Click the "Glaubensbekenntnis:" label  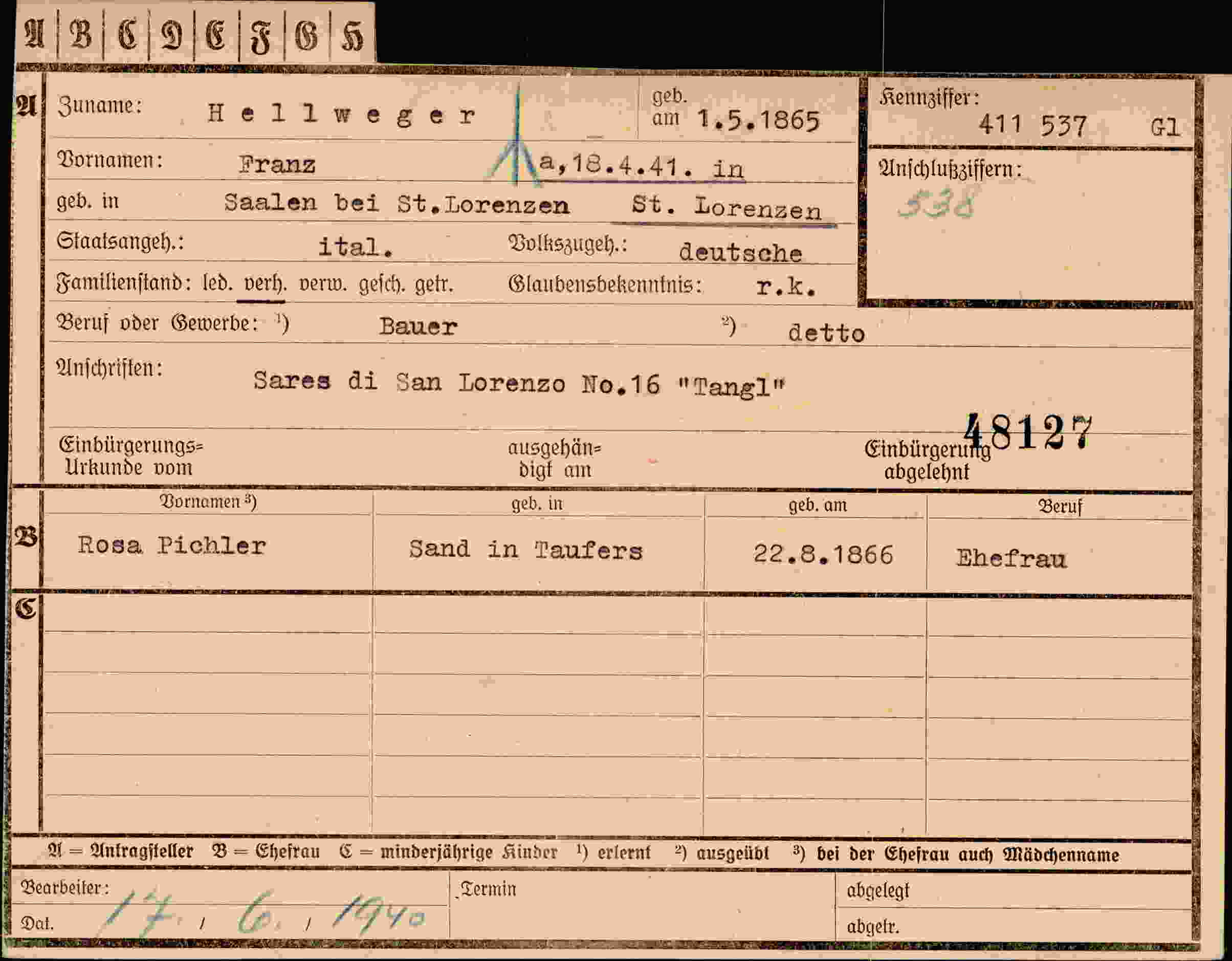pos(605,285)
